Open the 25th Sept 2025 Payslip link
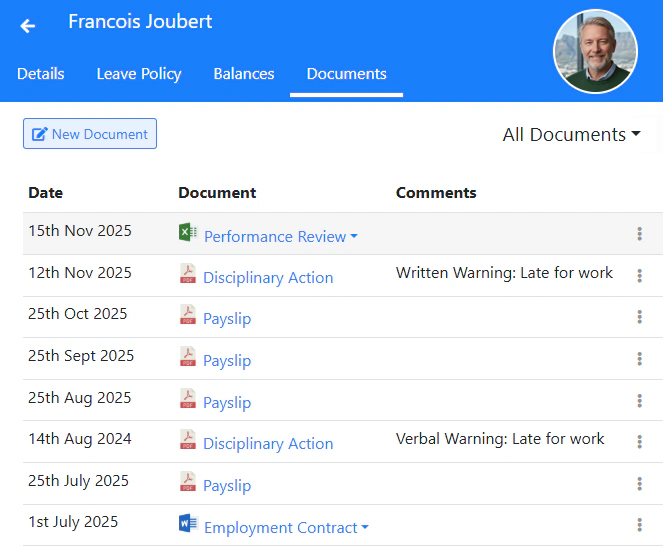663x552 pixels. (x=227, y=361)
